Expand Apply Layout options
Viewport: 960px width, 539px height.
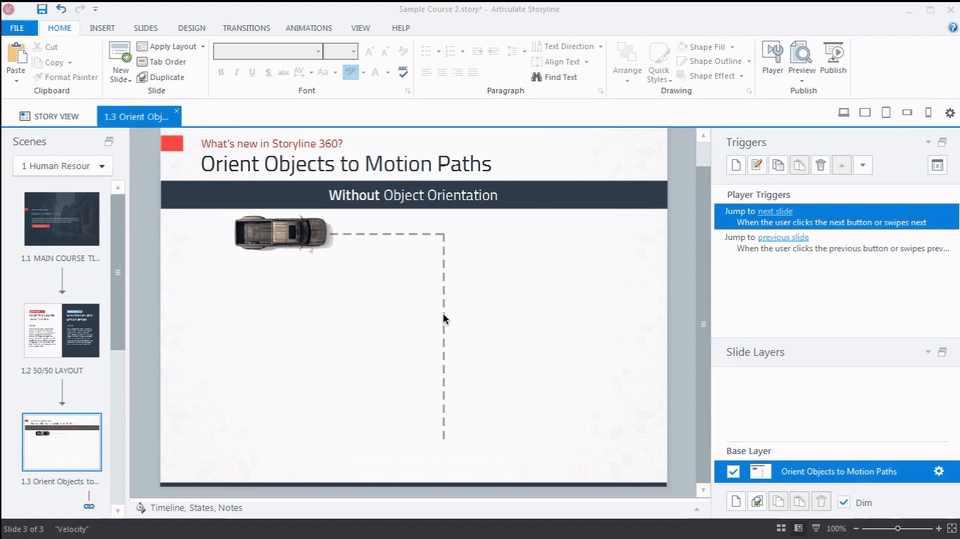[203, 47]
